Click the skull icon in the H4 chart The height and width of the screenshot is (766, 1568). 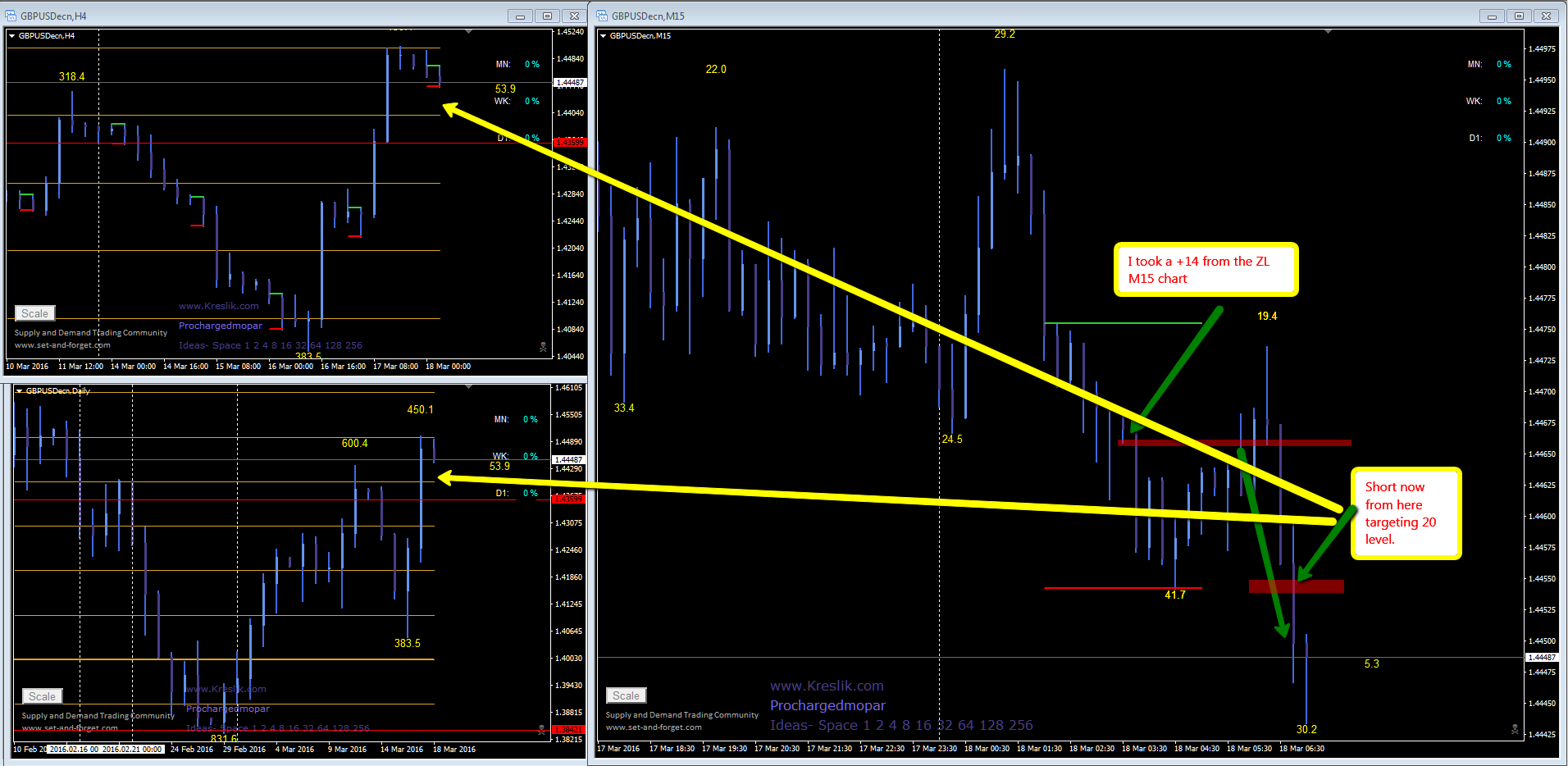(543, 348)
